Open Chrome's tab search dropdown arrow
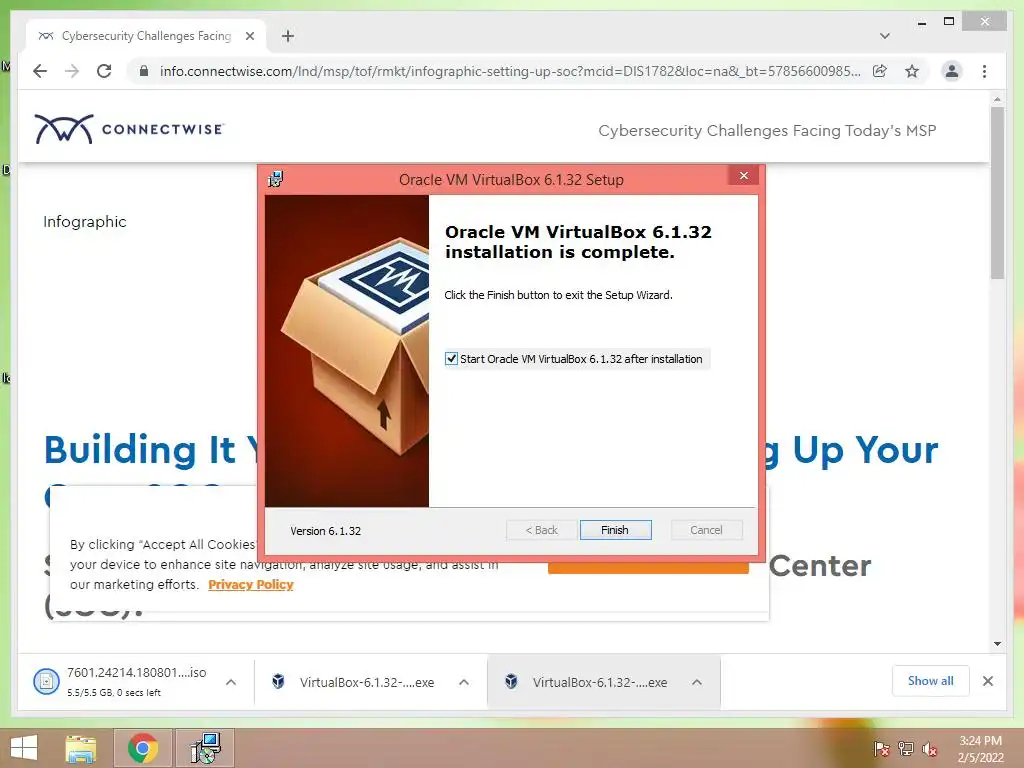This screenshot has width=1024, height=768. (885, 36)
